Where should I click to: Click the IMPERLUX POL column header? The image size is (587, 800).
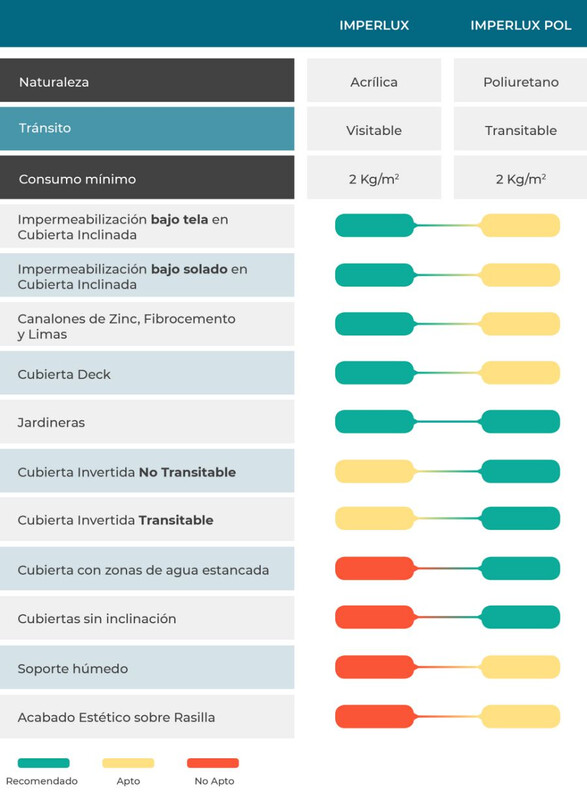[520, 26]
